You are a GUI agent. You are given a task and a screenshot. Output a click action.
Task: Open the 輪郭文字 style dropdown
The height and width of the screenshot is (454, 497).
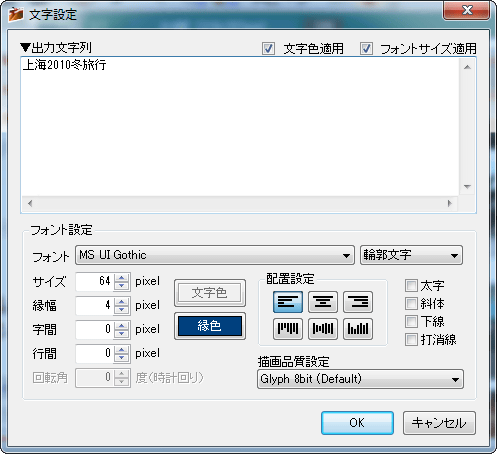411,255
